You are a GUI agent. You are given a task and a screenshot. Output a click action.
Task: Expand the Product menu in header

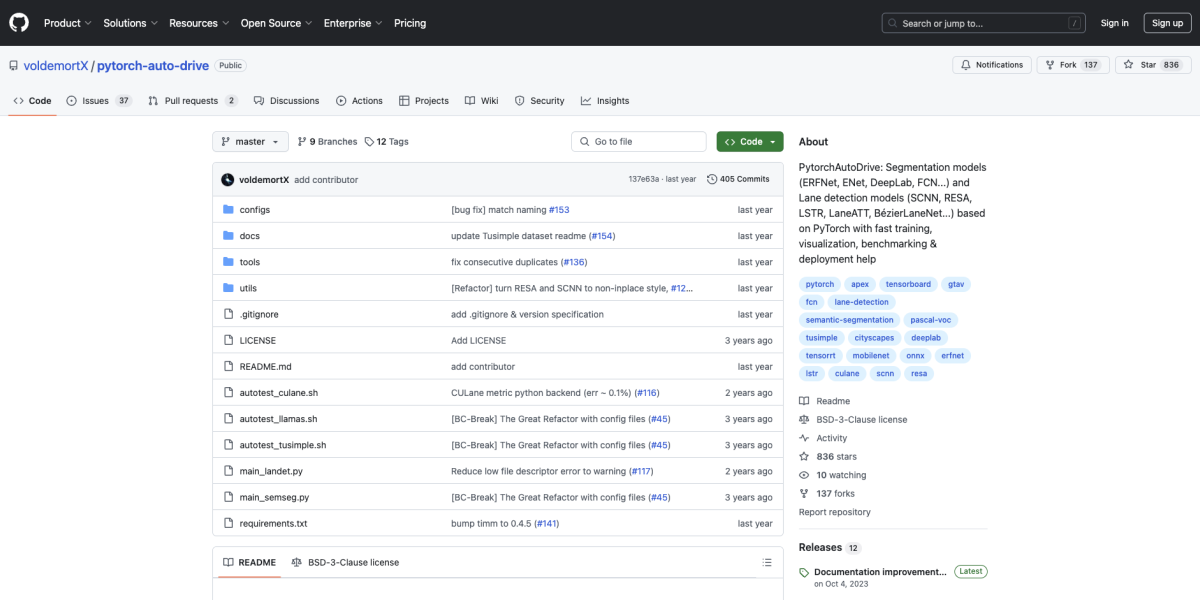67,23
